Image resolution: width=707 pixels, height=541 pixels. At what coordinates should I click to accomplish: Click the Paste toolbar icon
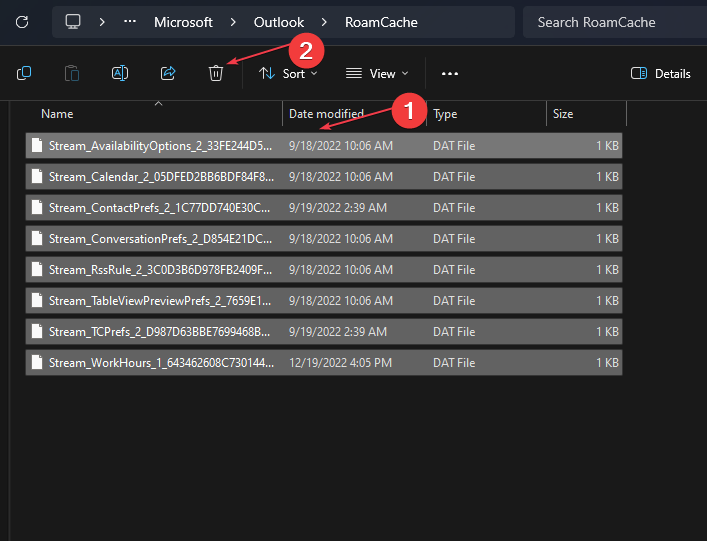point(72,73)
